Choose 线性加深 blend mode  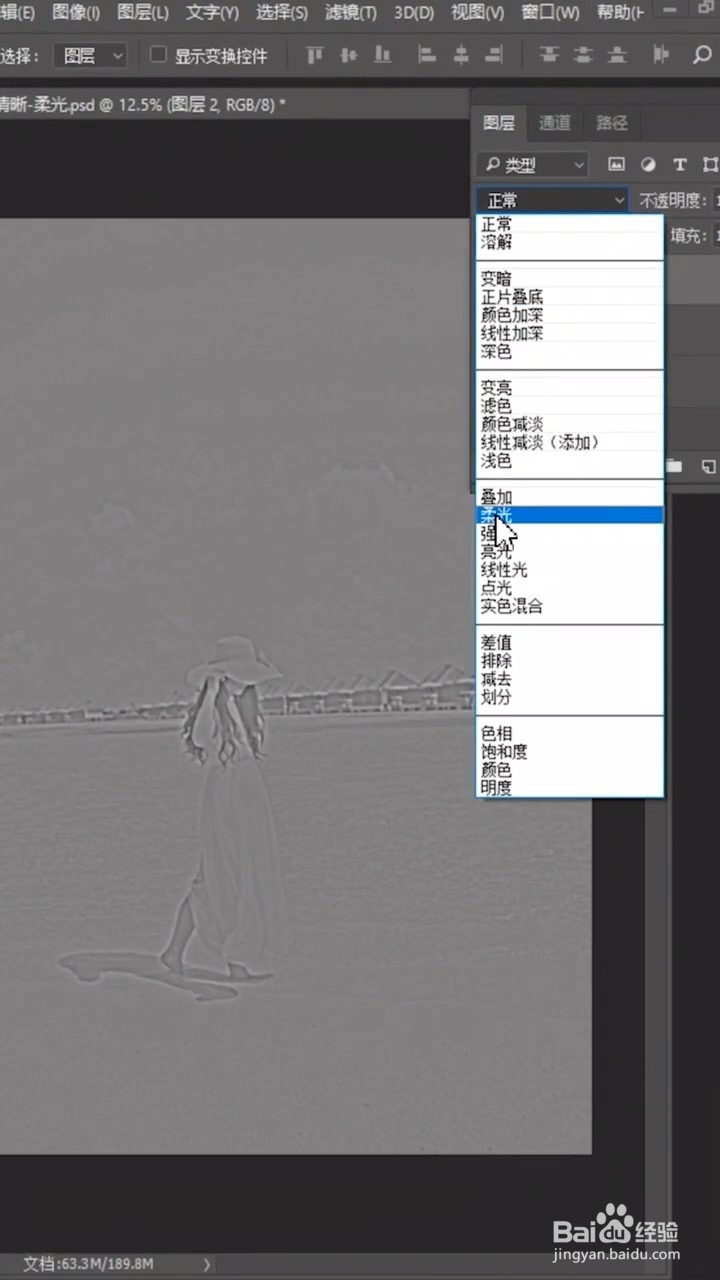[x=568, y=333]
